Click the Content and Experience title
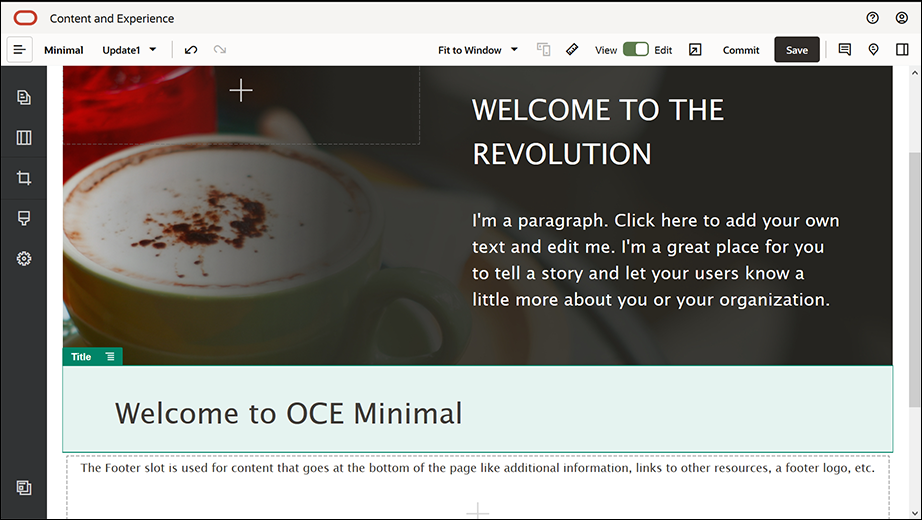922x520 pixels. tap(112, 18)
